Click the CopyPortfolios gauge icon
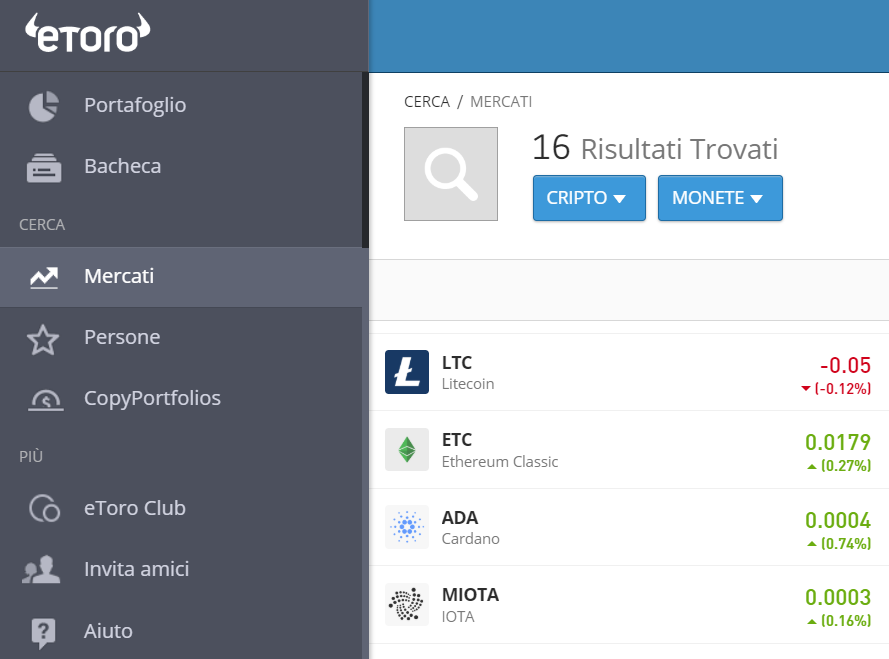This screenshot has width=889, height=659. click(x=45, y=400)
